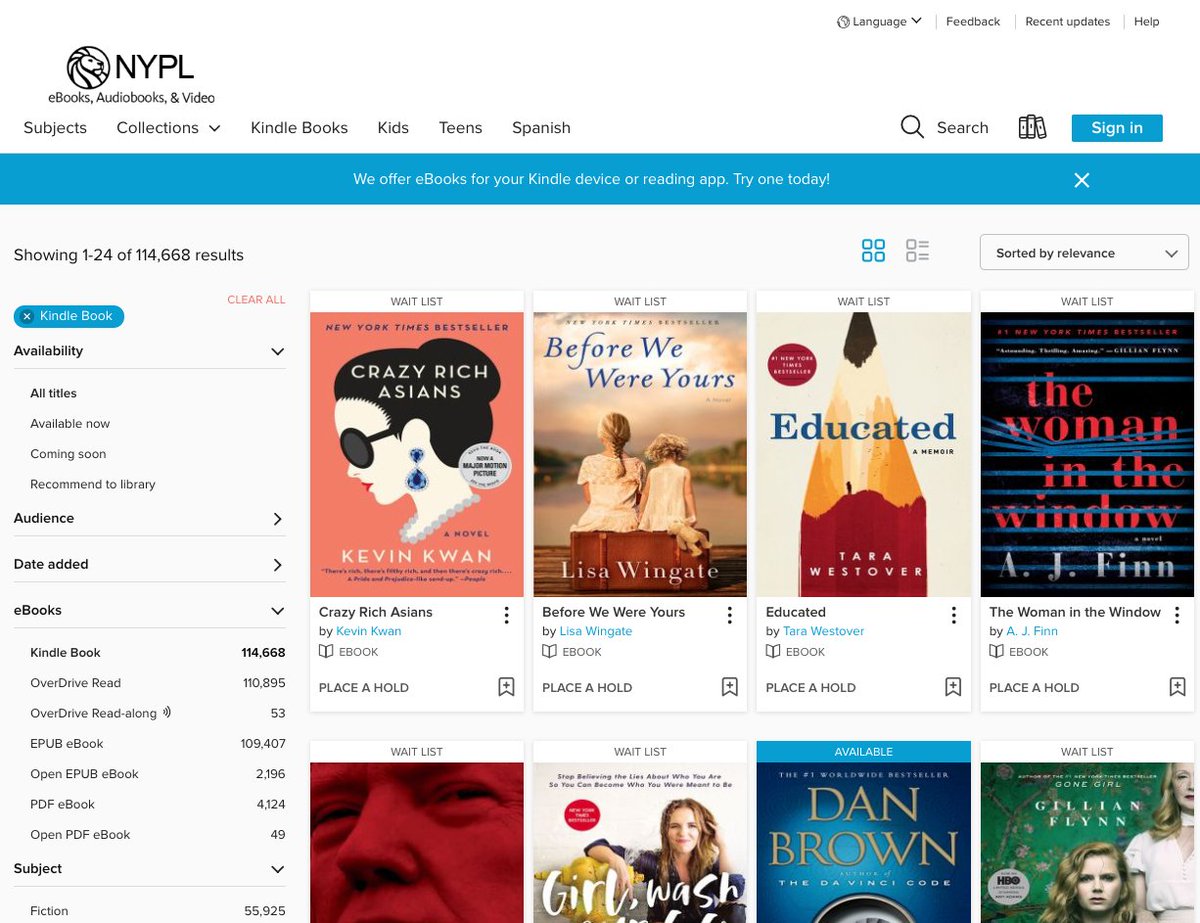Switch to grid view layout
The height and width of the screenshot is (923, 1200).
point(873,251)
